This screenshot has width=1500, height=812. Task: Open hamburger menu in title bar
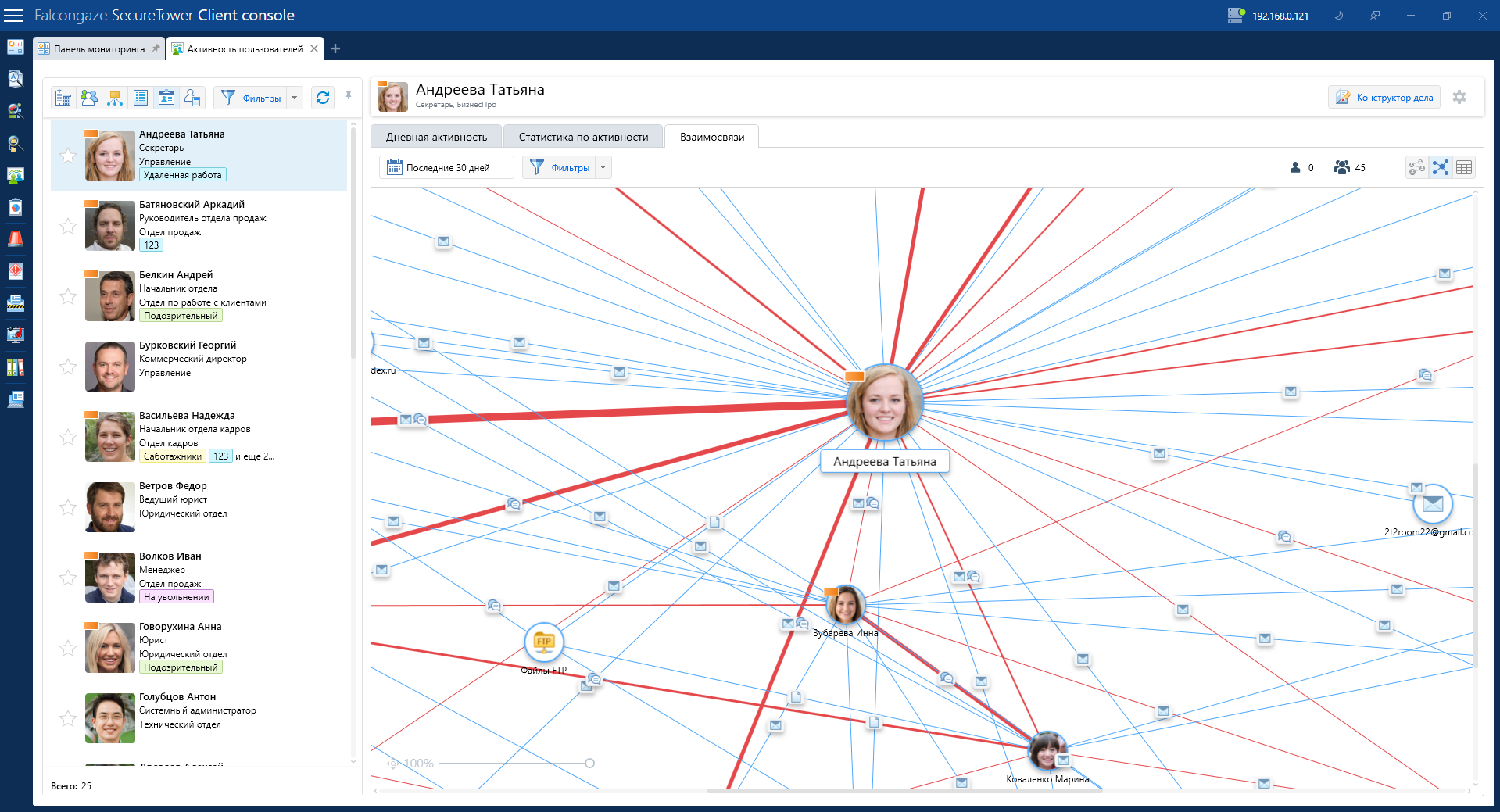(14, 16)
